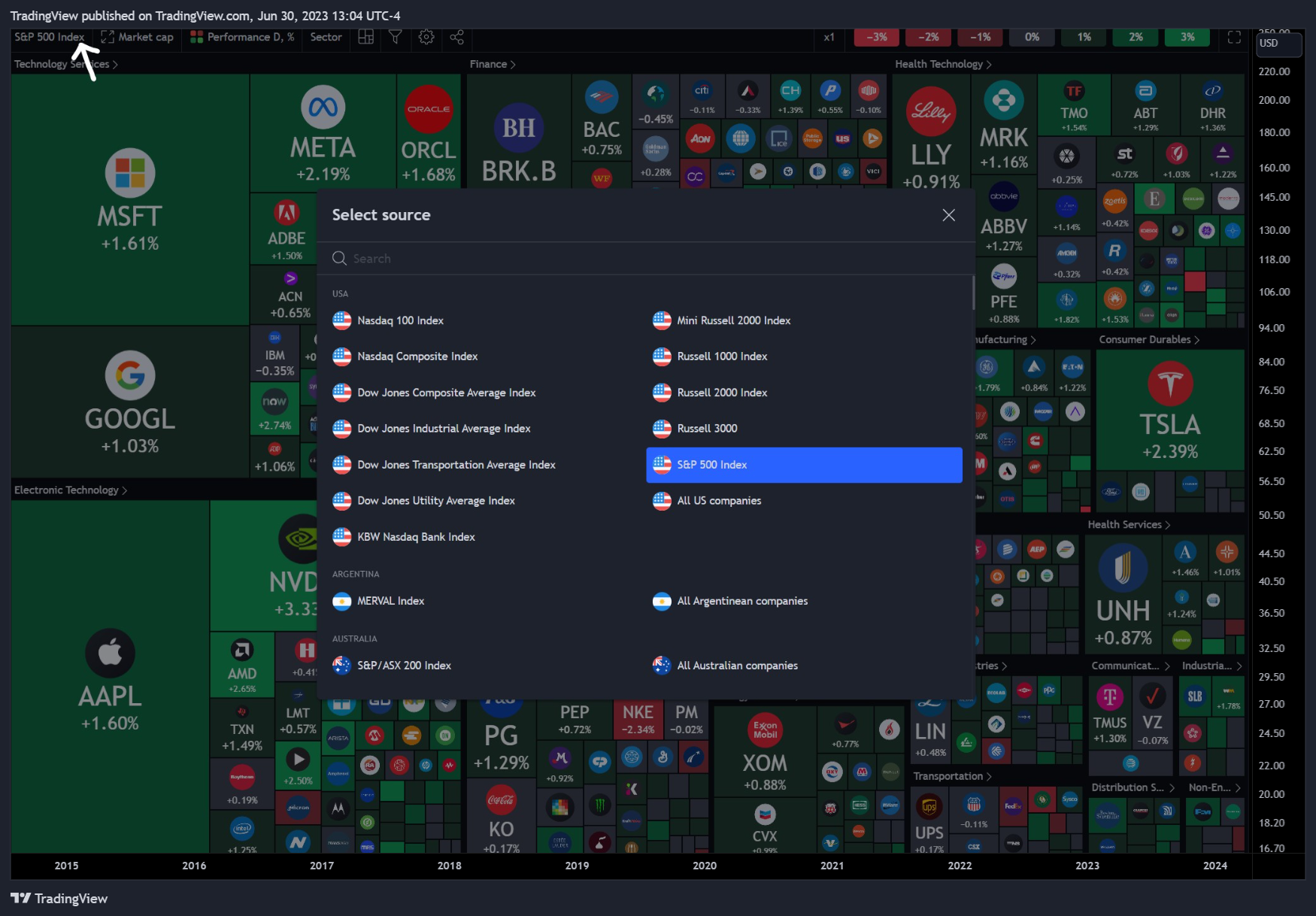The width and height of the screenshot is (1316, 916).
Task: Open the Sector grouping dropdown
Action: [326, 37]
